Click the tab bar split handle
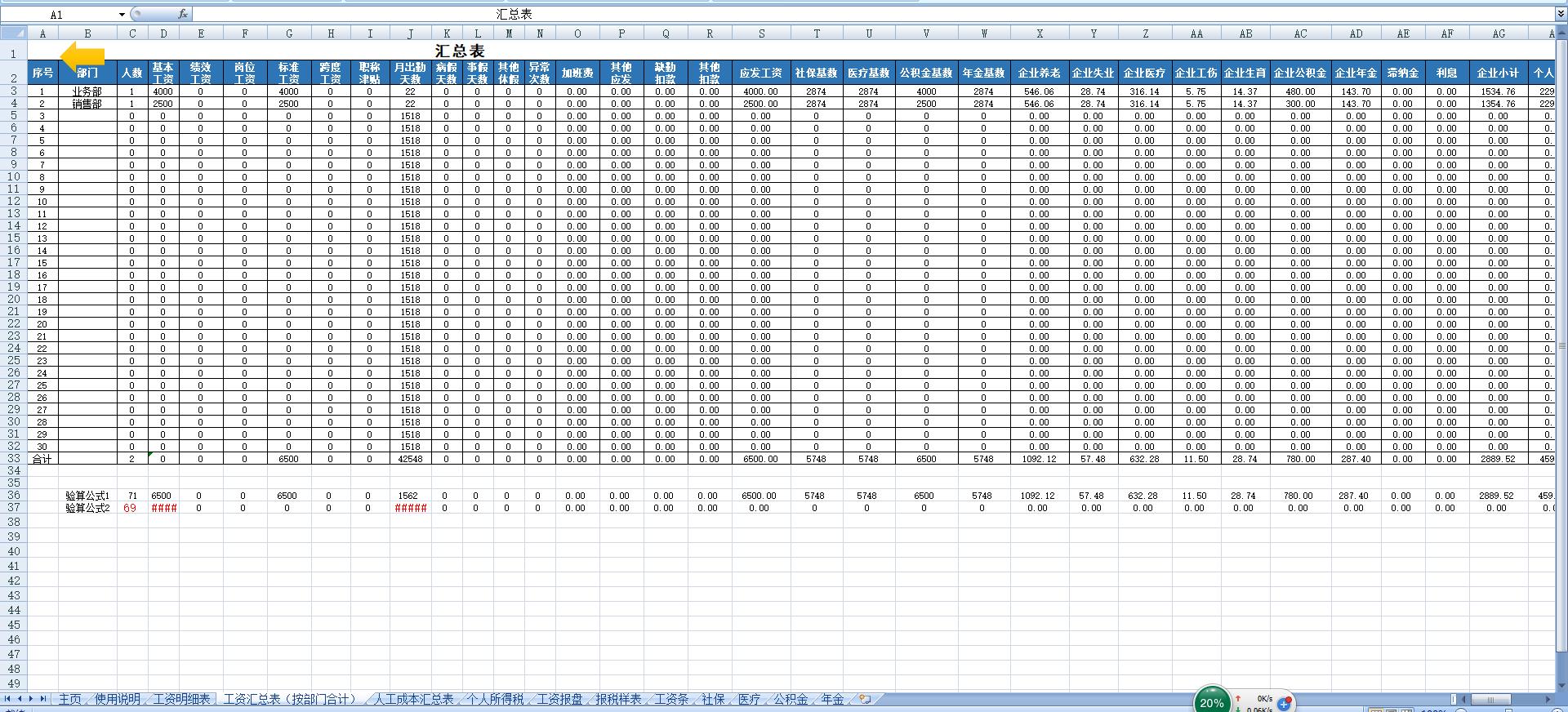 pyautogui.click(x=1454, y=699)
